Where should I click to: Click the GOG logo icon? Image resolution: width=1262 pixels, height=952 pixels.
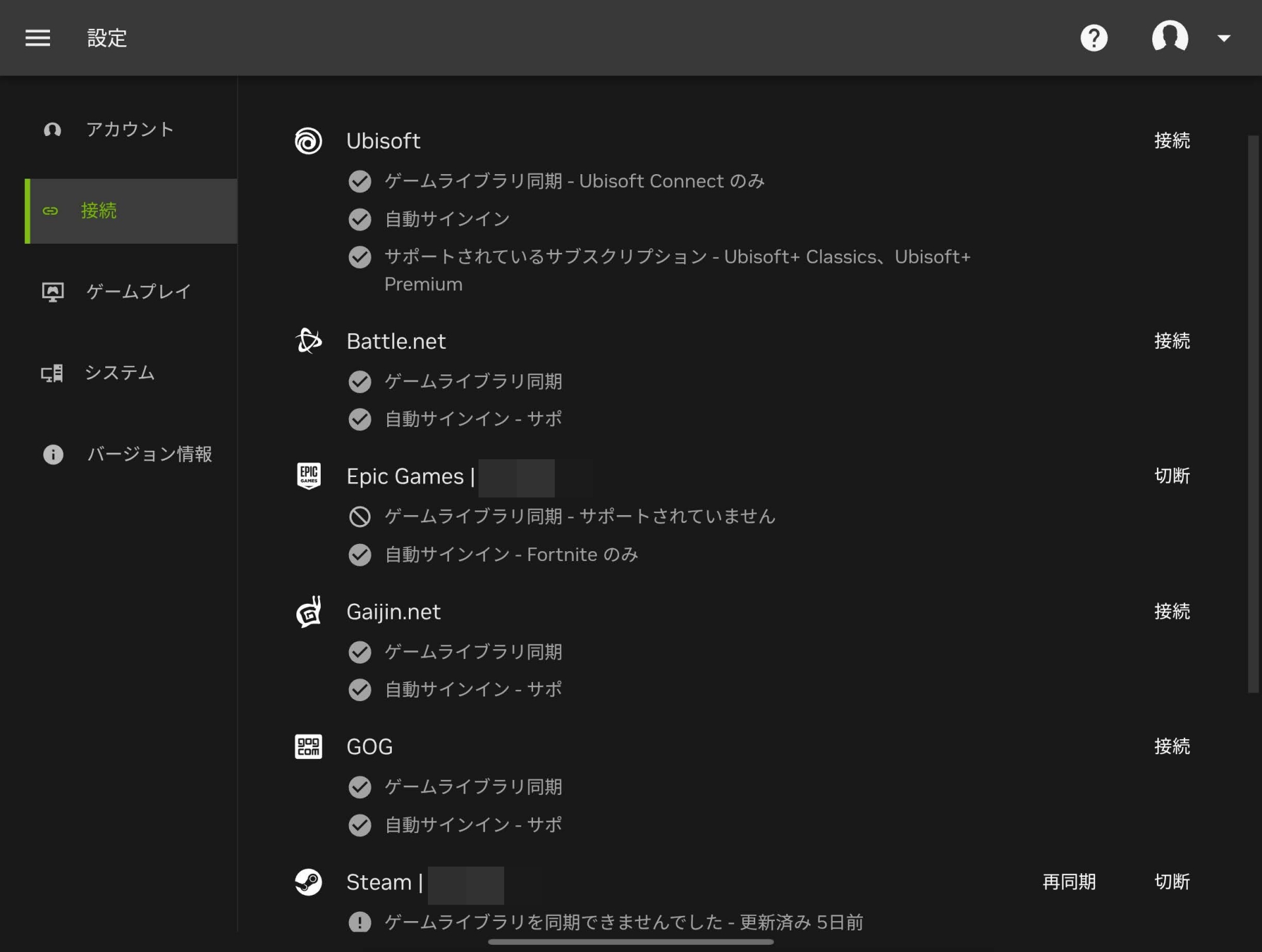(308, 746)
